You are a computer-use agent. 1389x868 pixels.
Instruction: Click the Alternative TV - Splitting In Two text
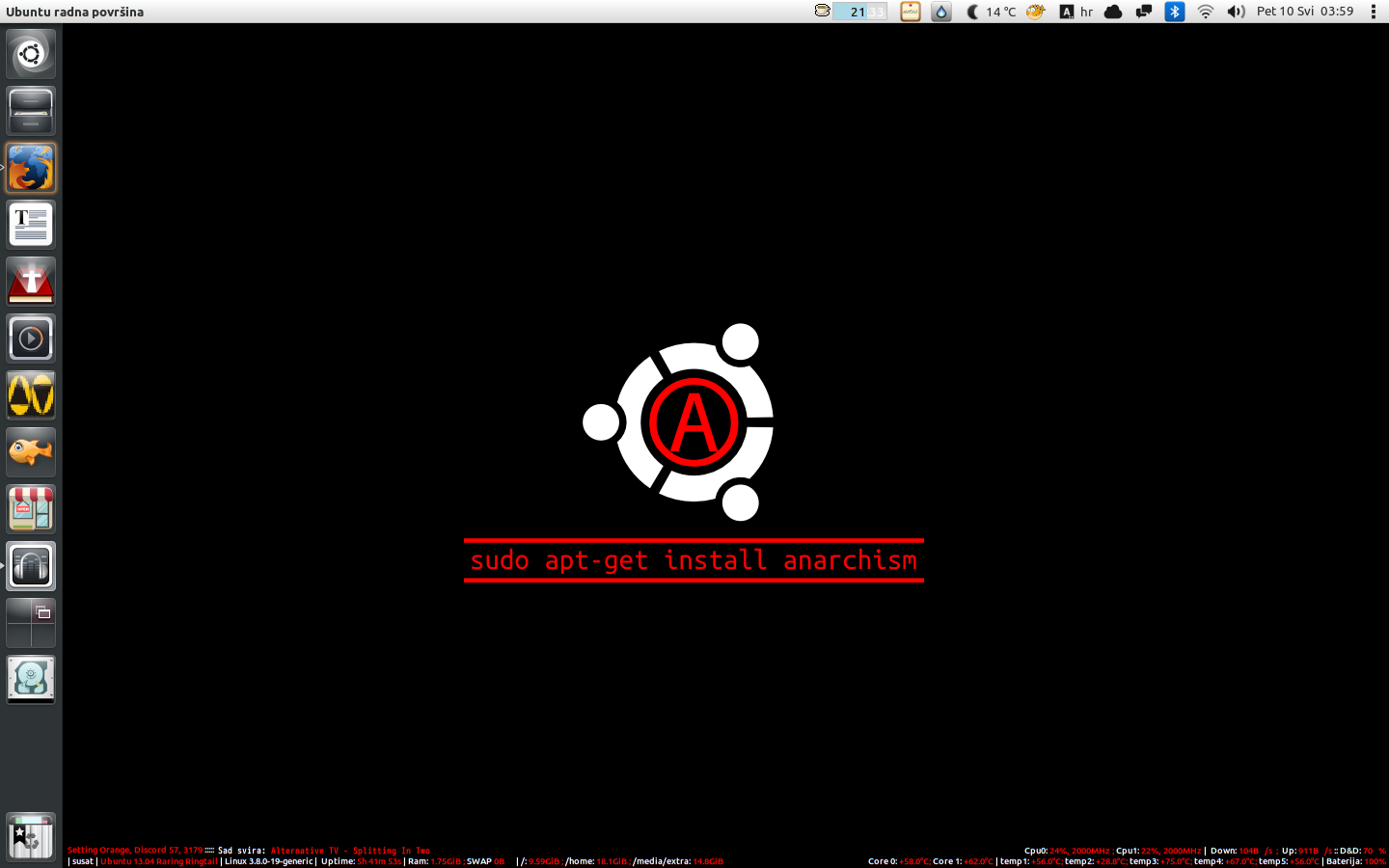tap(350, 851)
